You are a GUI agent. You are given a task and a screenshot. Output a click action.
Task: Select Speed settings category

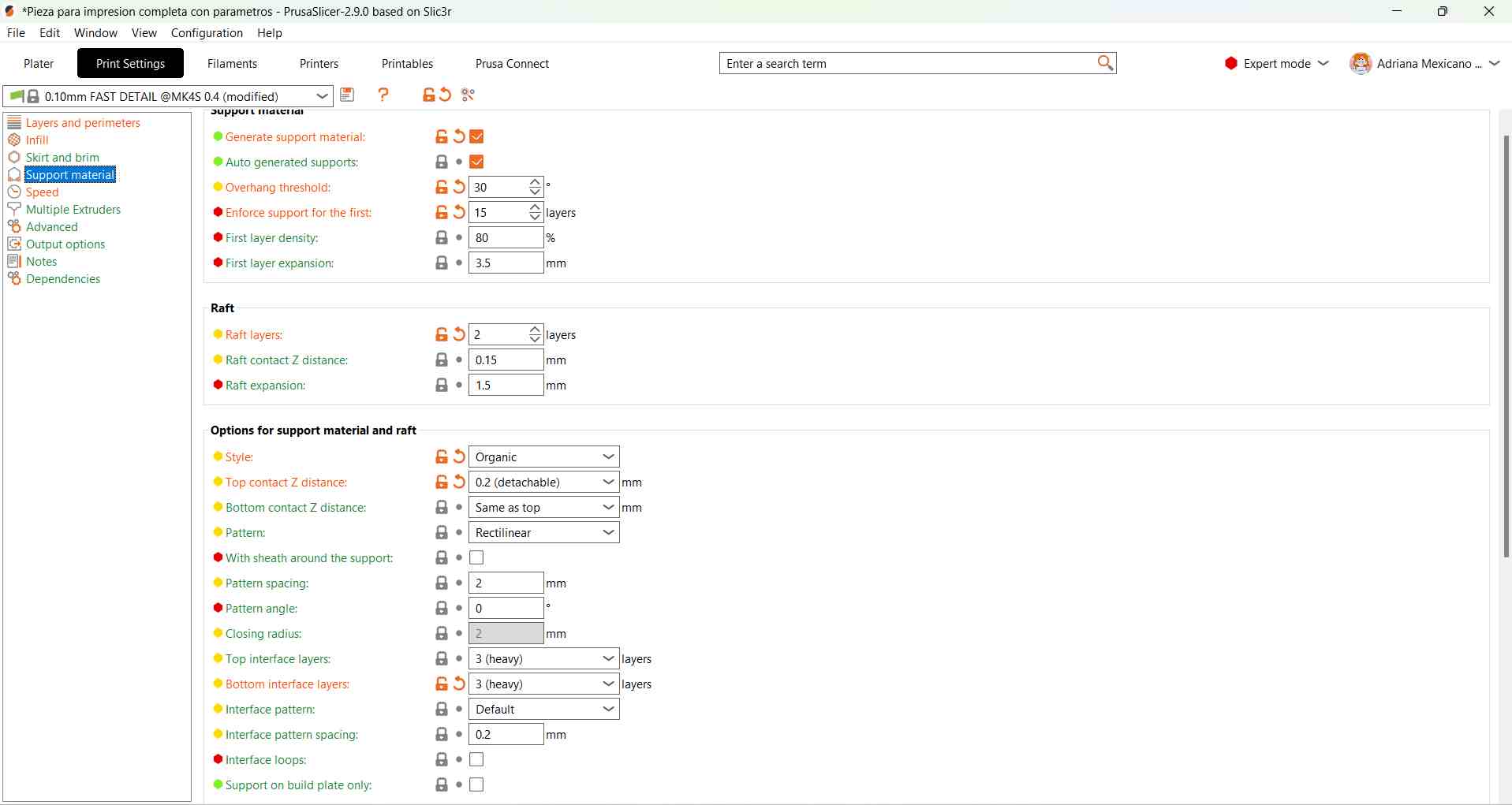click(42, 192)
